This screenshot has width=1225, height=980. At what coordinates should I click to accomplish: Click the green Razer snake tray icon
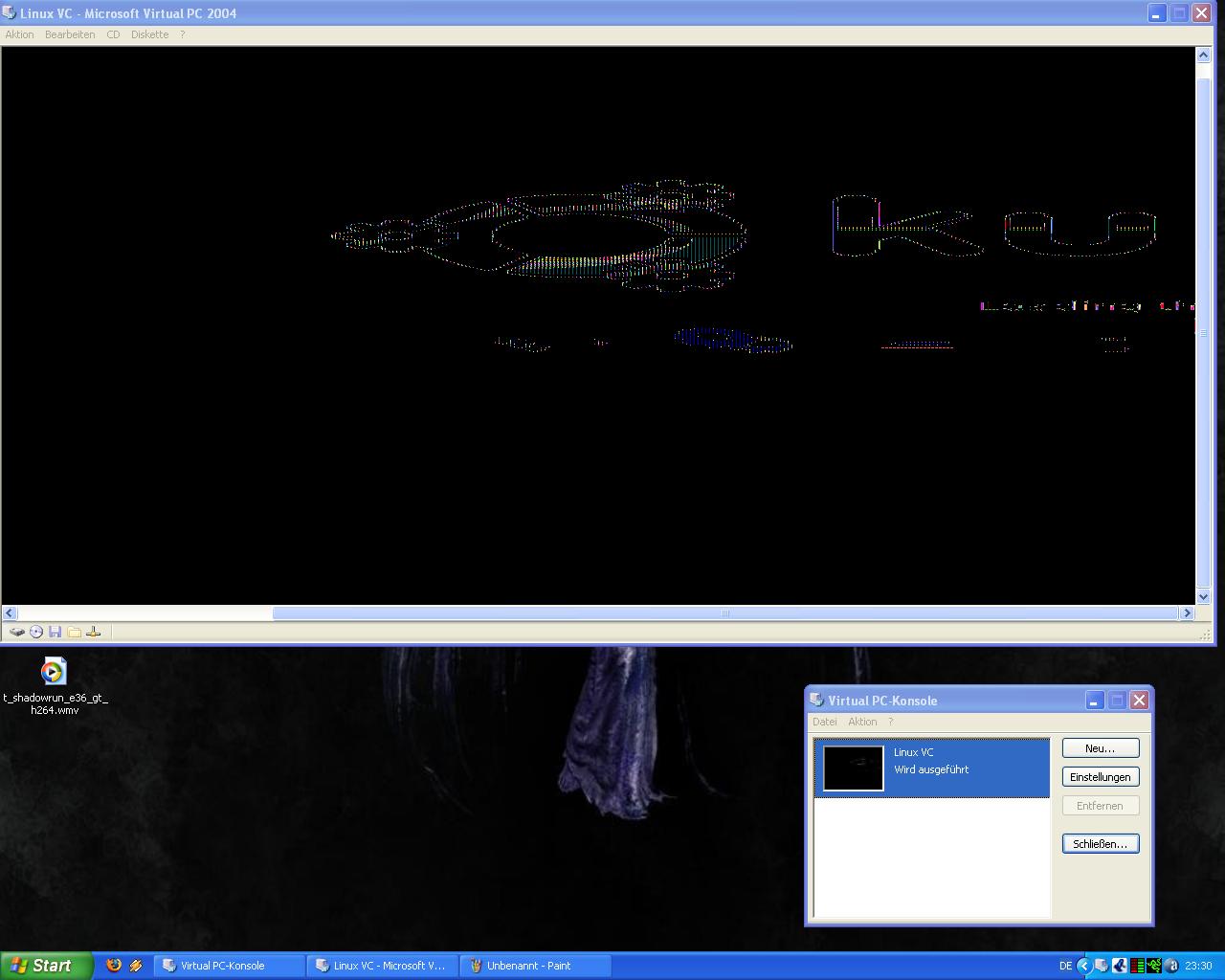[x=1154, y=966]
